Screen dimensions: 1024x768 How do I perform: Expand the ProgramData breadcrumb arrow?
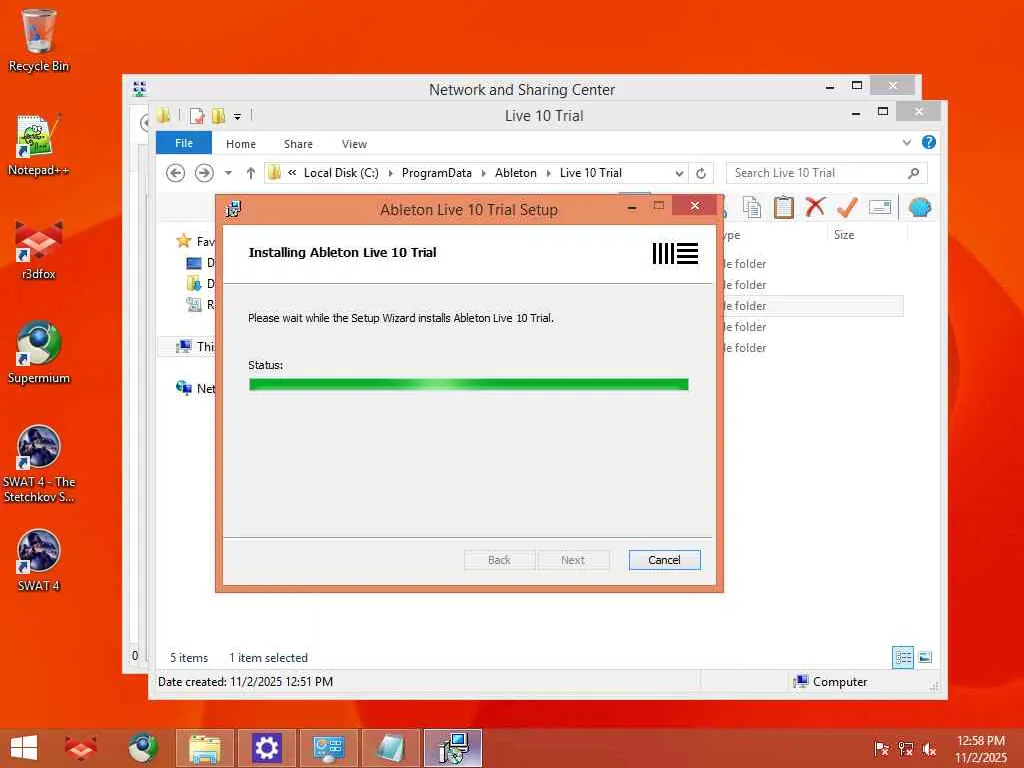point(483,173)
